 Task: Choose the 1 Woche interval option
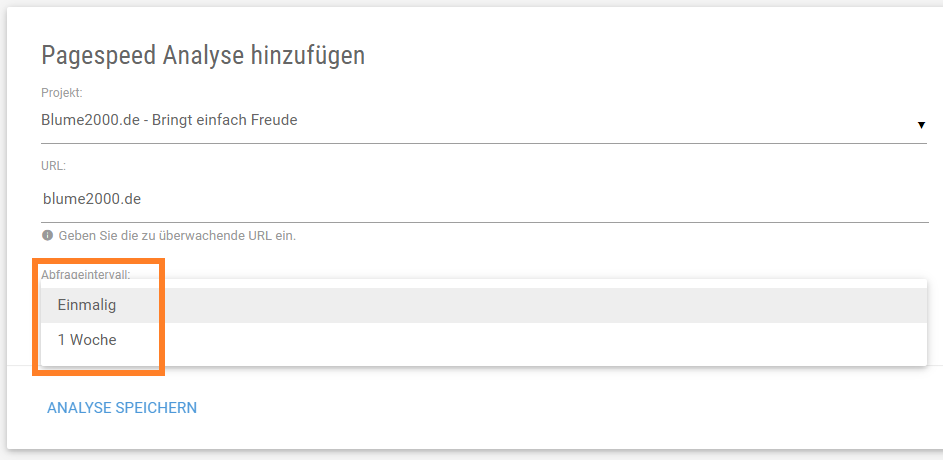coord(484,340)
